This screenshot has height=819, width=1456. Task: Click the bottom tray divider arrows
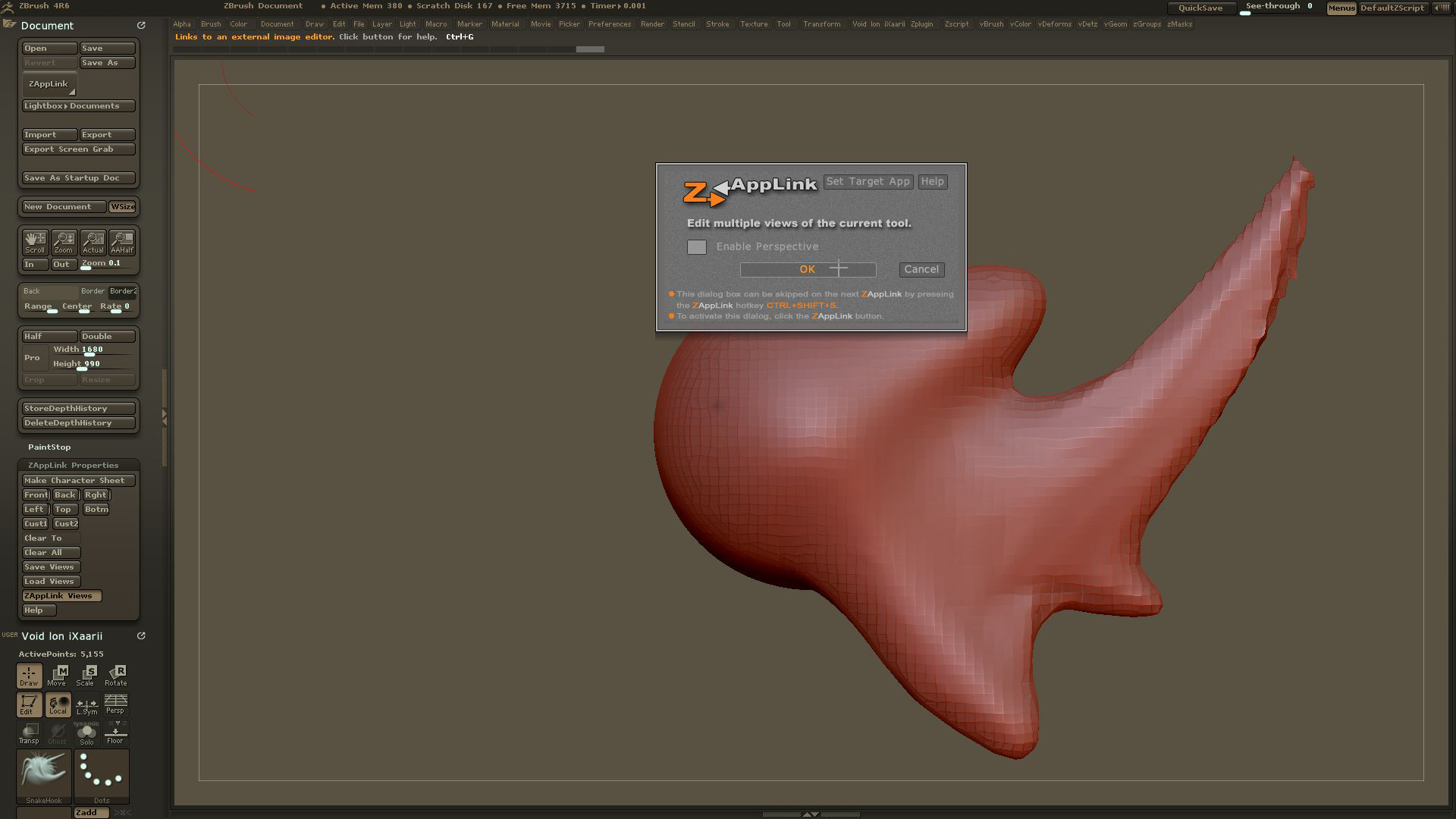[x=811, y=814]
